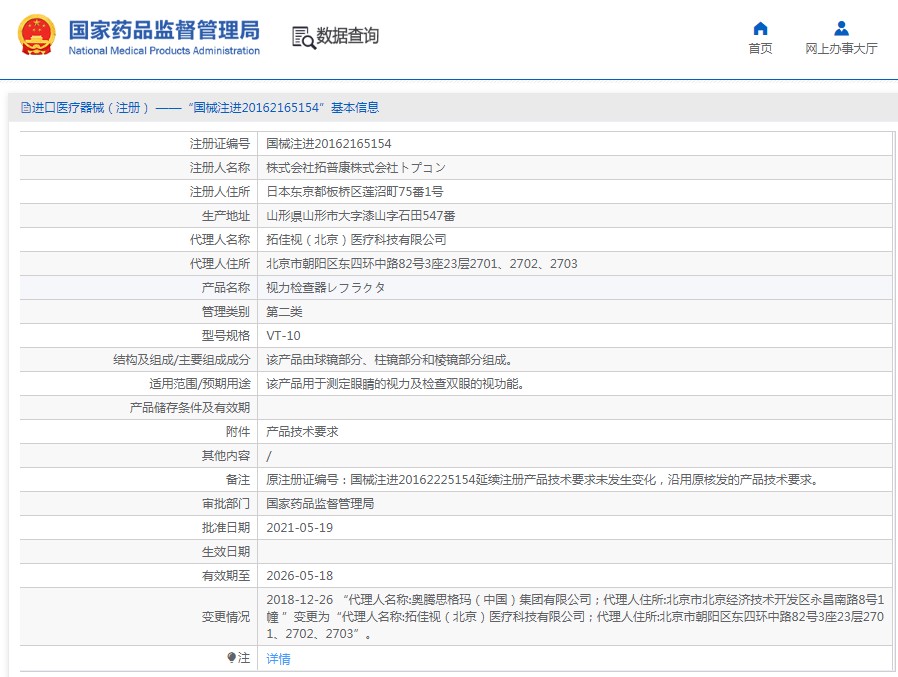Click the 首页 home icon

(x=760, y=28)
